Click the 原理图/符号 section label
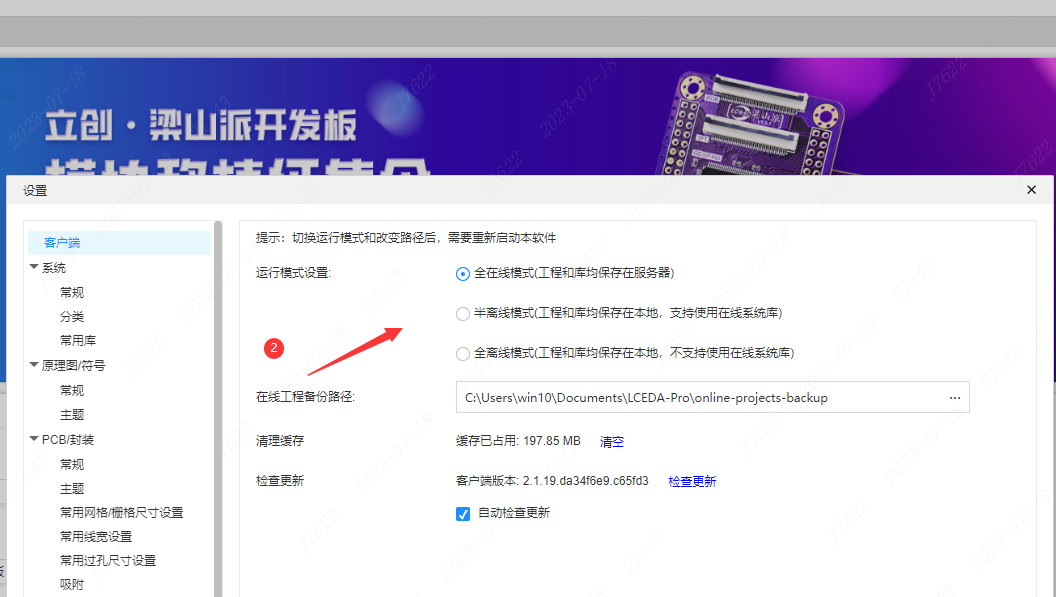The width and height of the screenshot is (1056, 597). pyautogui.click(x=73, y=365)
